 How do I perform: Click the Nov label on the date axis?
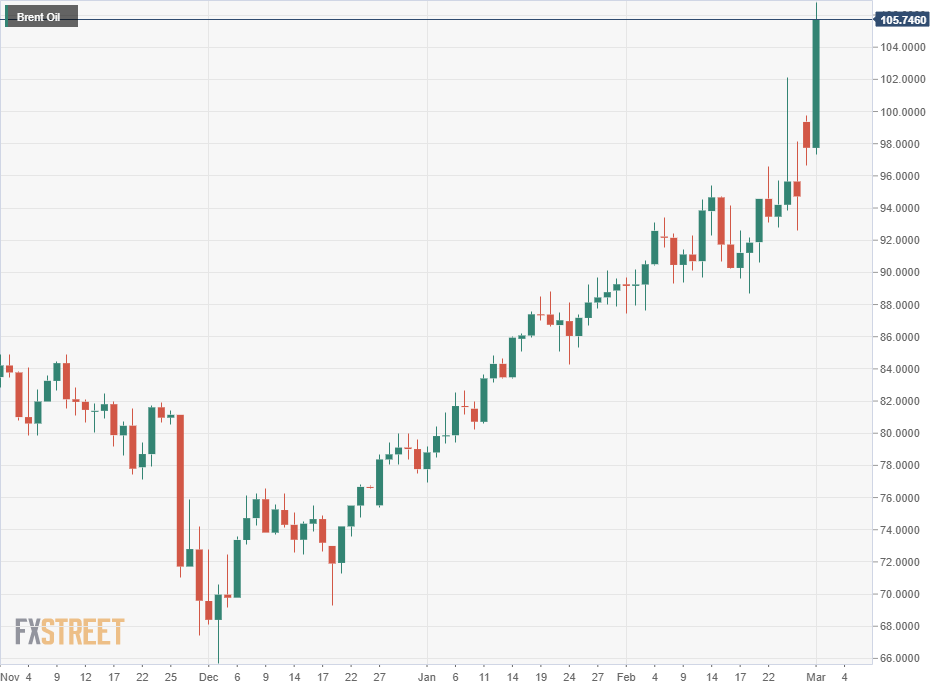(9, 676)
